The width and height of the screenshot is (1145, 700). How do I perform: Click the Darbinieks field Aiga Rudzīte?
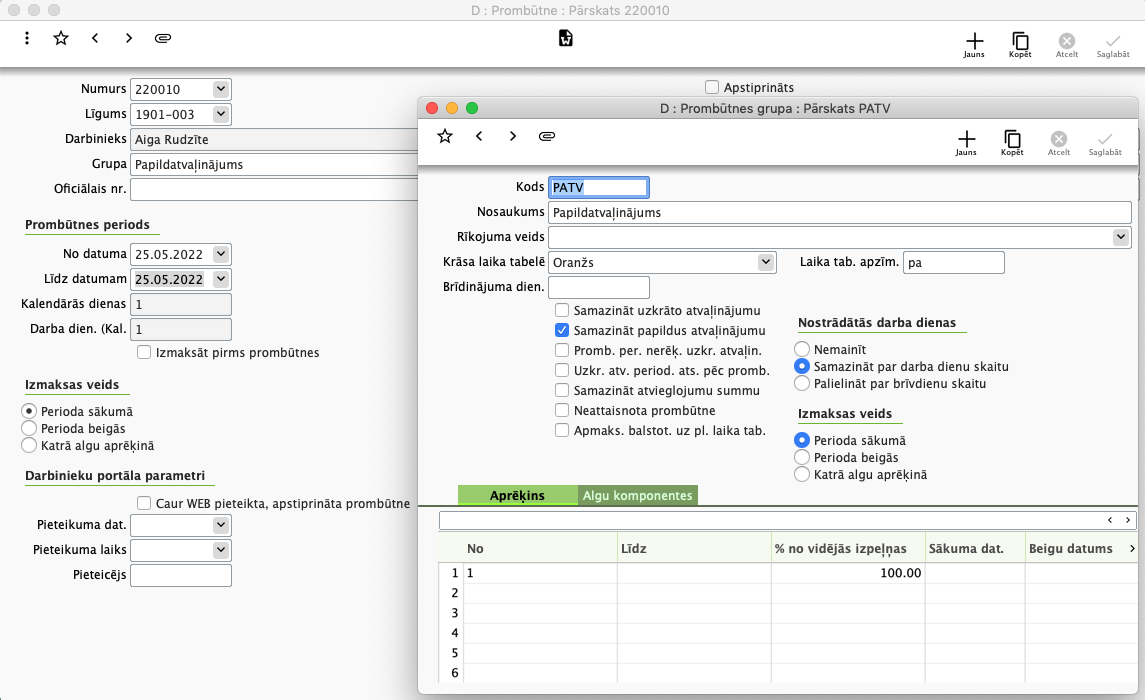pyautogui.click(x=274, y=139)
